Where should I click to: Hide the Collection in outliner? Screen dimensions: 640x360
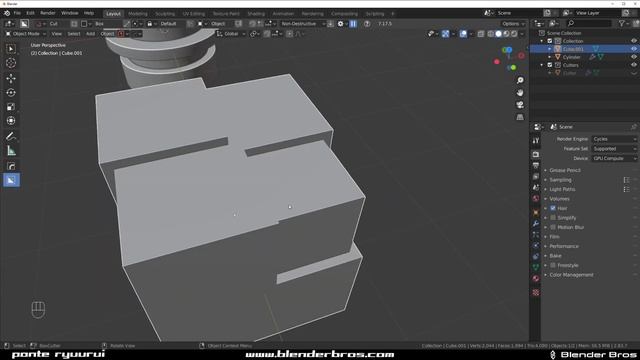click(x=633, y=41)
